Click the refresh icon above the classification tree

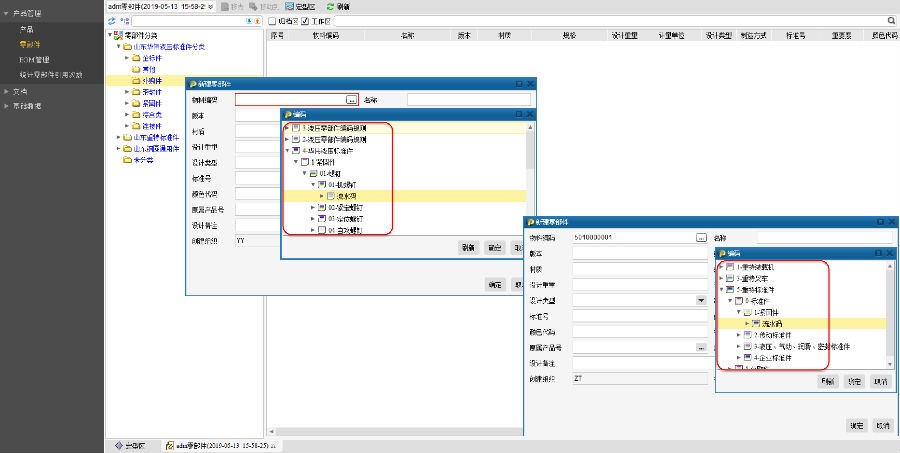click(x=111, y=20)
